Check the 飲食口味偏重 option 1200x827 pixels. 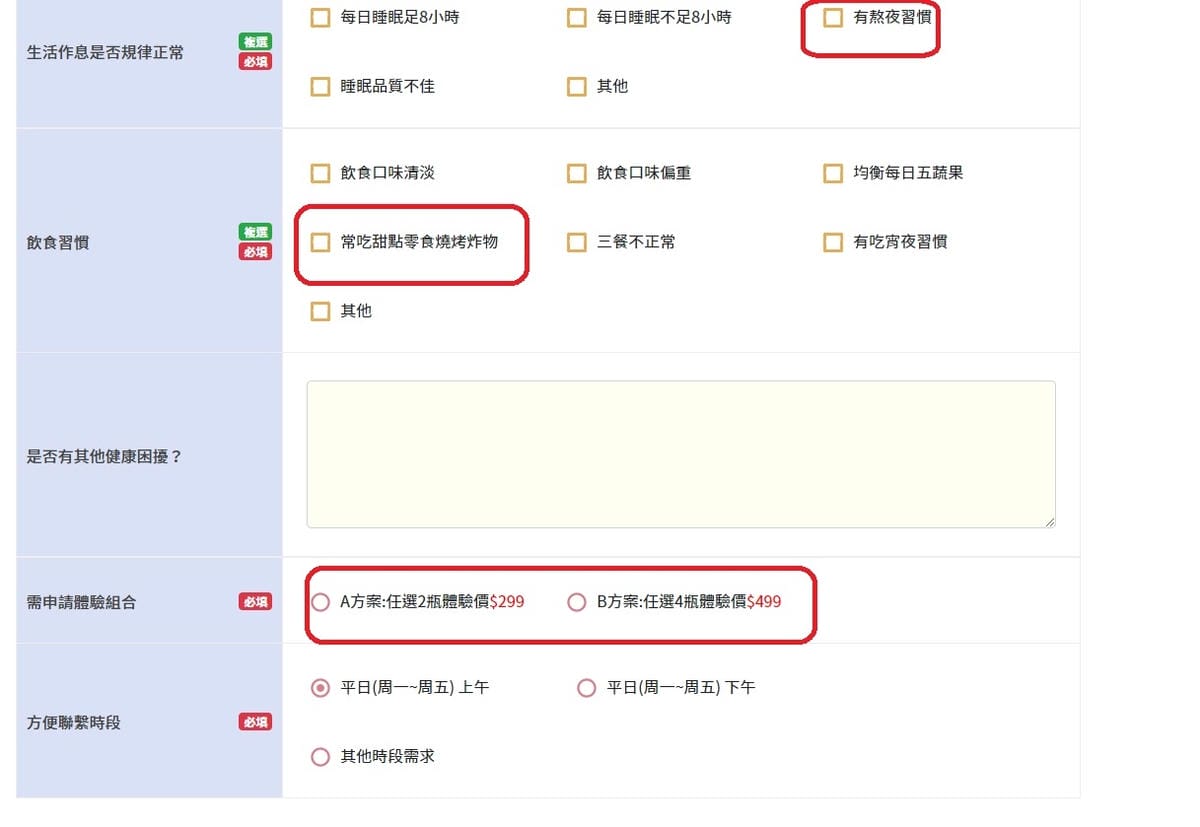[x=577, y=172]
